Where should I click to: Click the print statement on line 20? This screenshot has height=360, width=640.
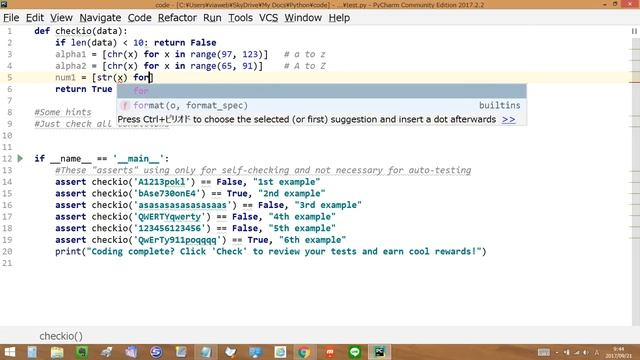271,251
